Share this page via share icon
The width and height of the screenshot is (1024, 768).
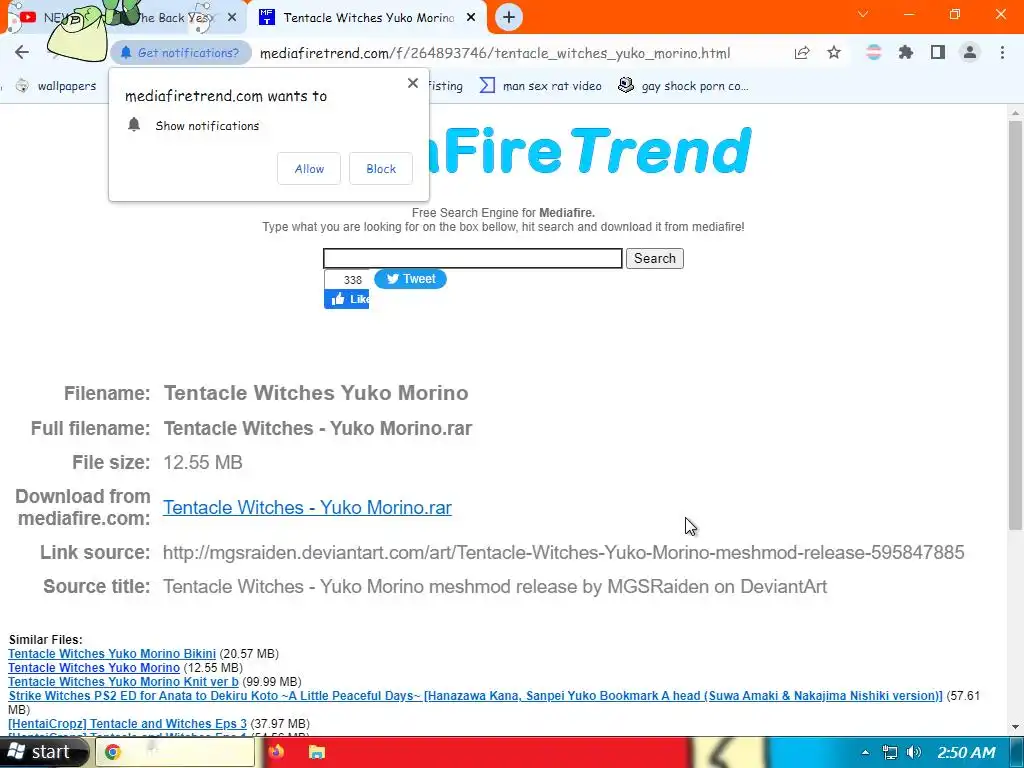(802, 53)
